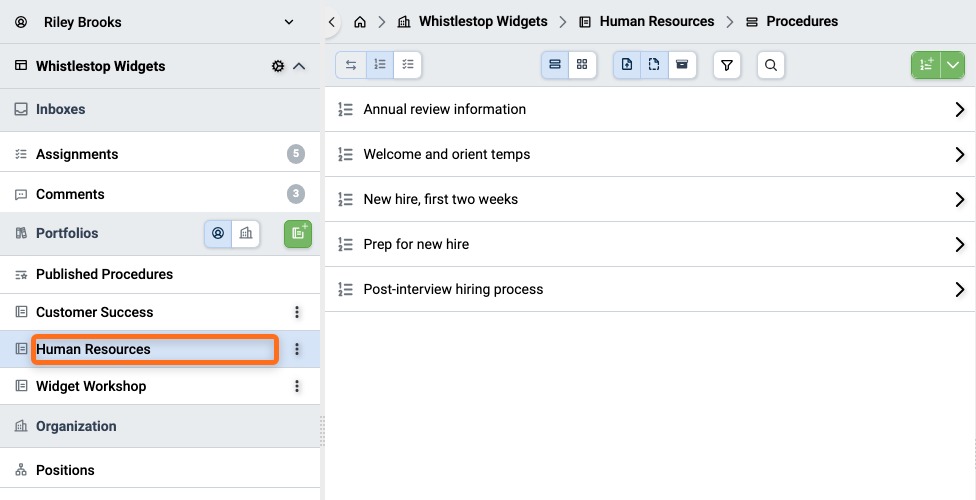The height and width of the screenshot is (500, 976).
Task: Toggle the draft documents filter (dashed page)
Action: pos(654,65)
